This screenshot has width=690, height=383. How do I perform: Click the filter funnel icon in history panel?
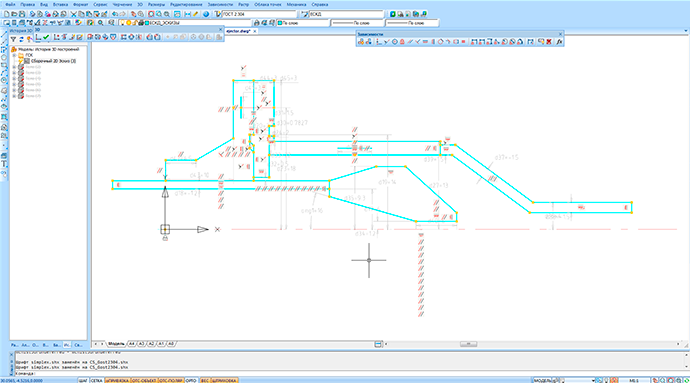[x=13, y=40]
